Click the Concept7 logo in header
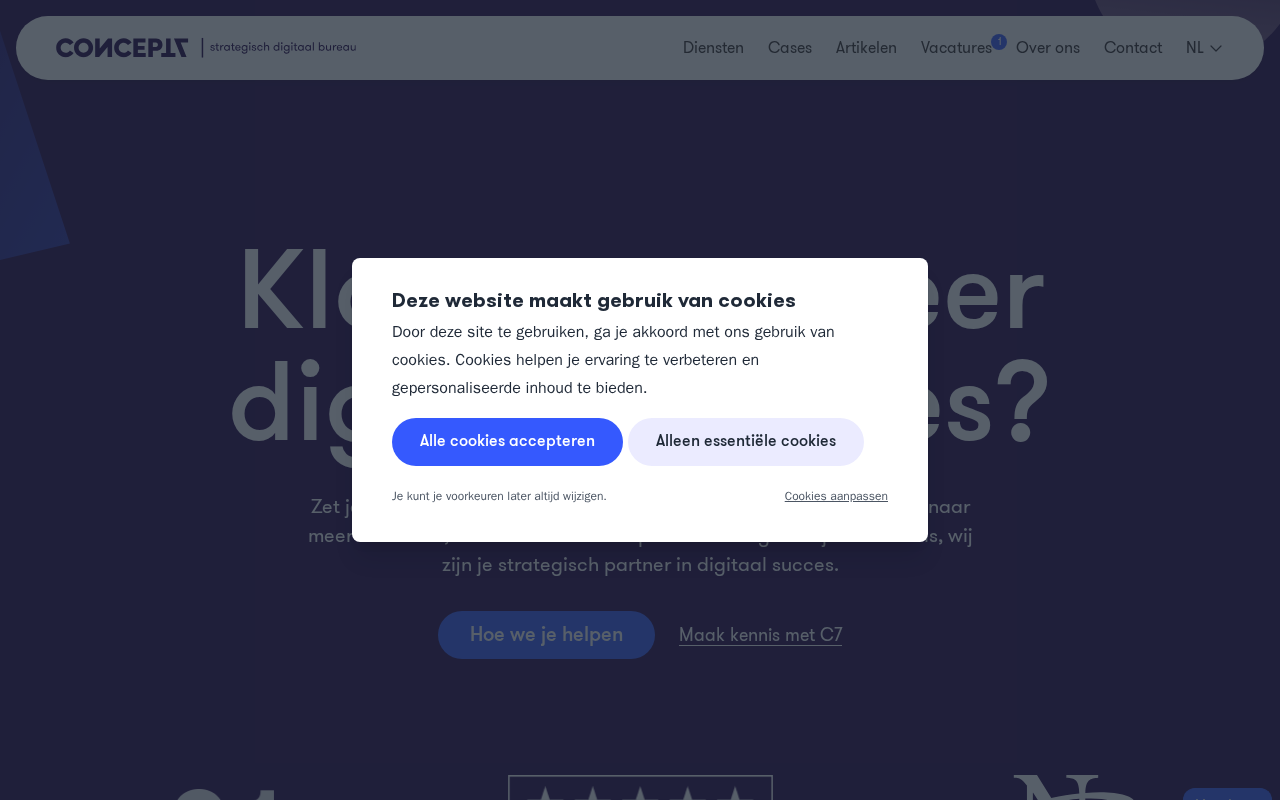The height and width of the screenshot is (800, 1280). [122, 48]
